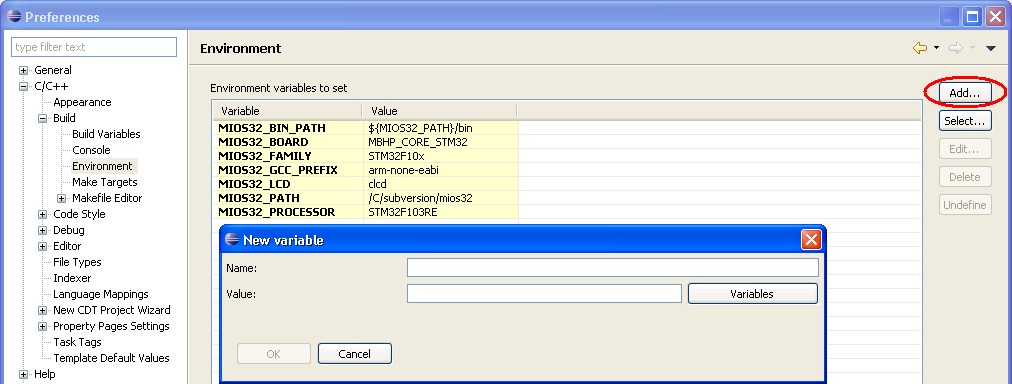Open the preferences view menu triangle
Image resolution: width=1012 pixels, height=384 pixels.
pyautogui.click(x=991, y=48)
